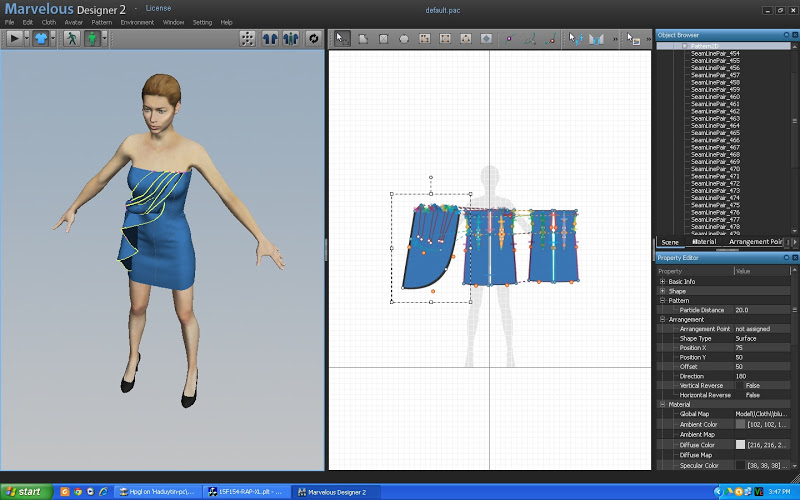Switch to Hpgl on Haduytin-pc taskbar window
The image size is (800, 500).
[158, 492]
